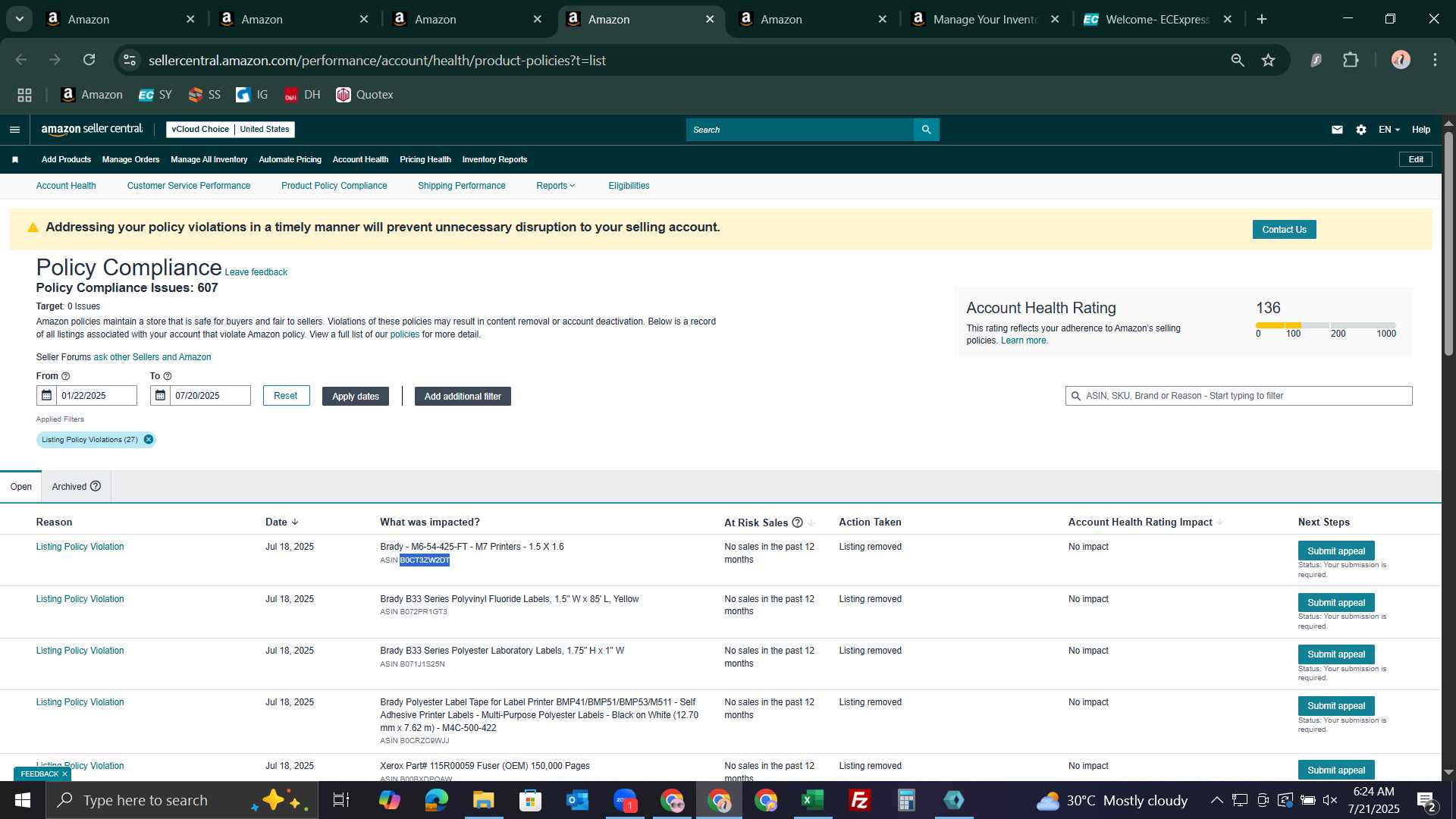
Task: Click Add additional filter button
Action: 463,397
